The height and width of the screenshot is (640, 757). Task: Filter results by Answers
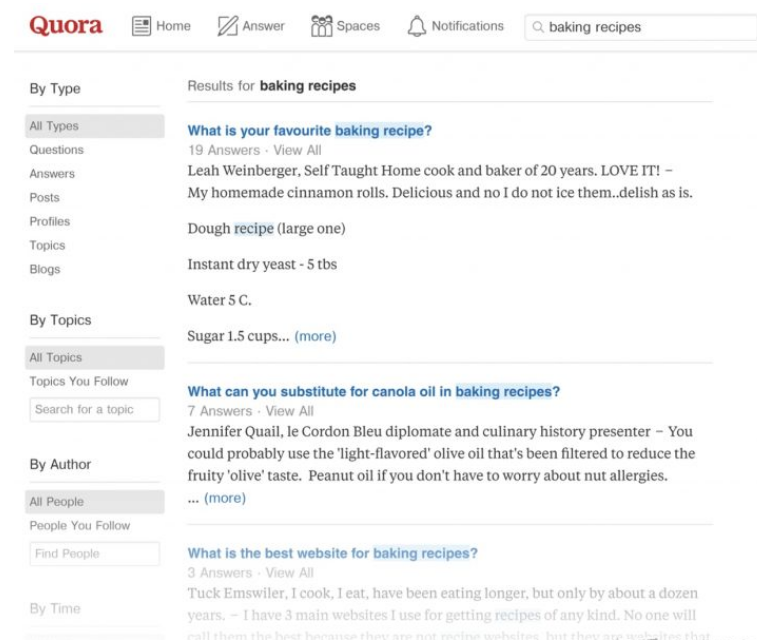(52, 174)
